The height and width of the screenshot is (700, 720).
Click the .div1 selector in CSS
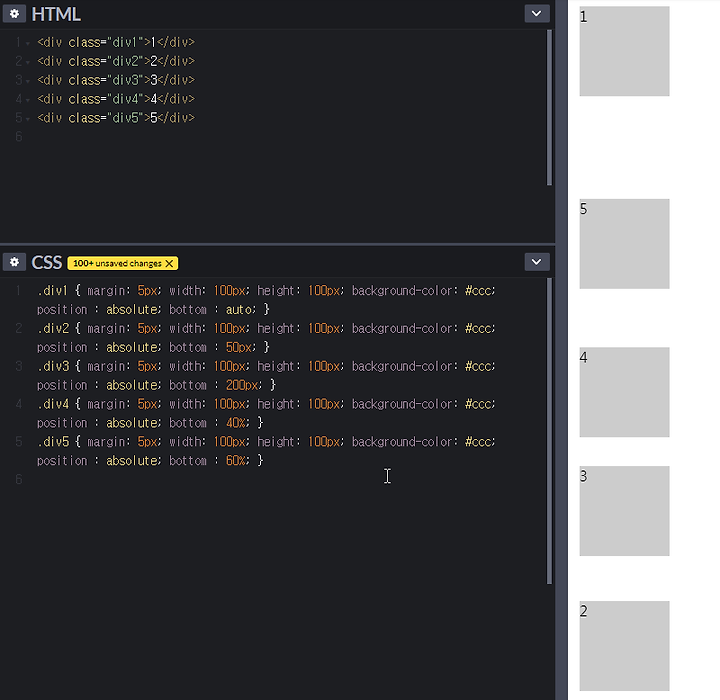(53, 291)
